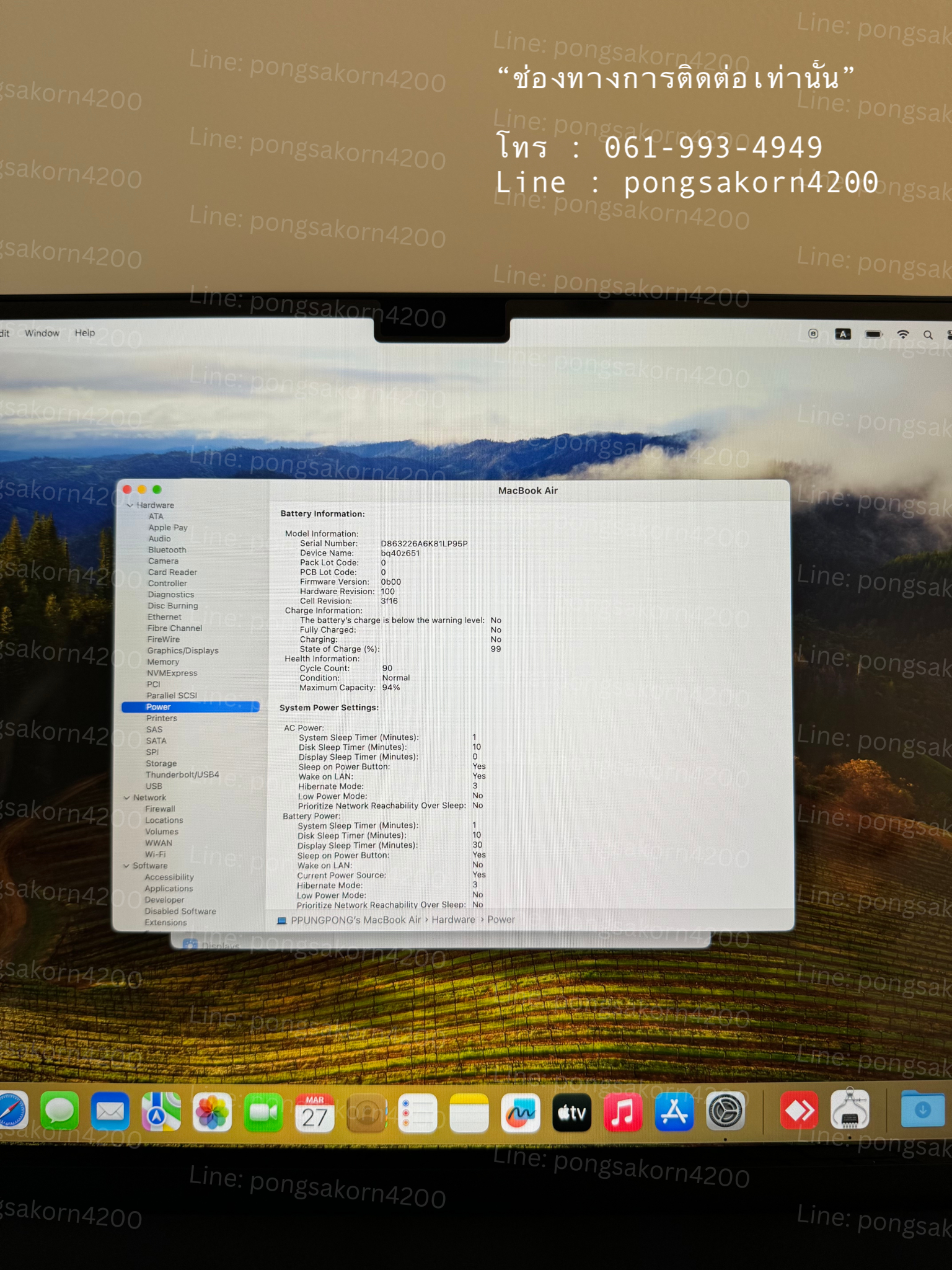Launch Mail from the Dock
Viewport: 952px width, 1270px height.
pos(110,1112)
